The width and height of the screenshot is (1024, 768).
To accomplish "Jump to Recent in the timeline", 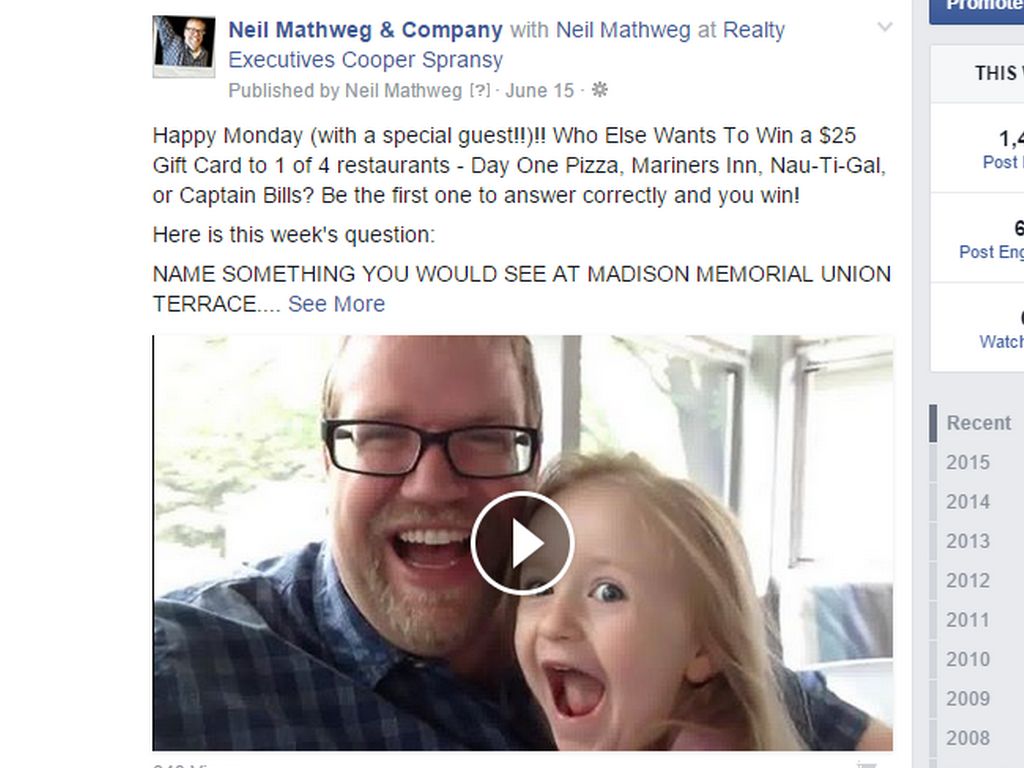I will pyautogui.click(x=978, y=423).
